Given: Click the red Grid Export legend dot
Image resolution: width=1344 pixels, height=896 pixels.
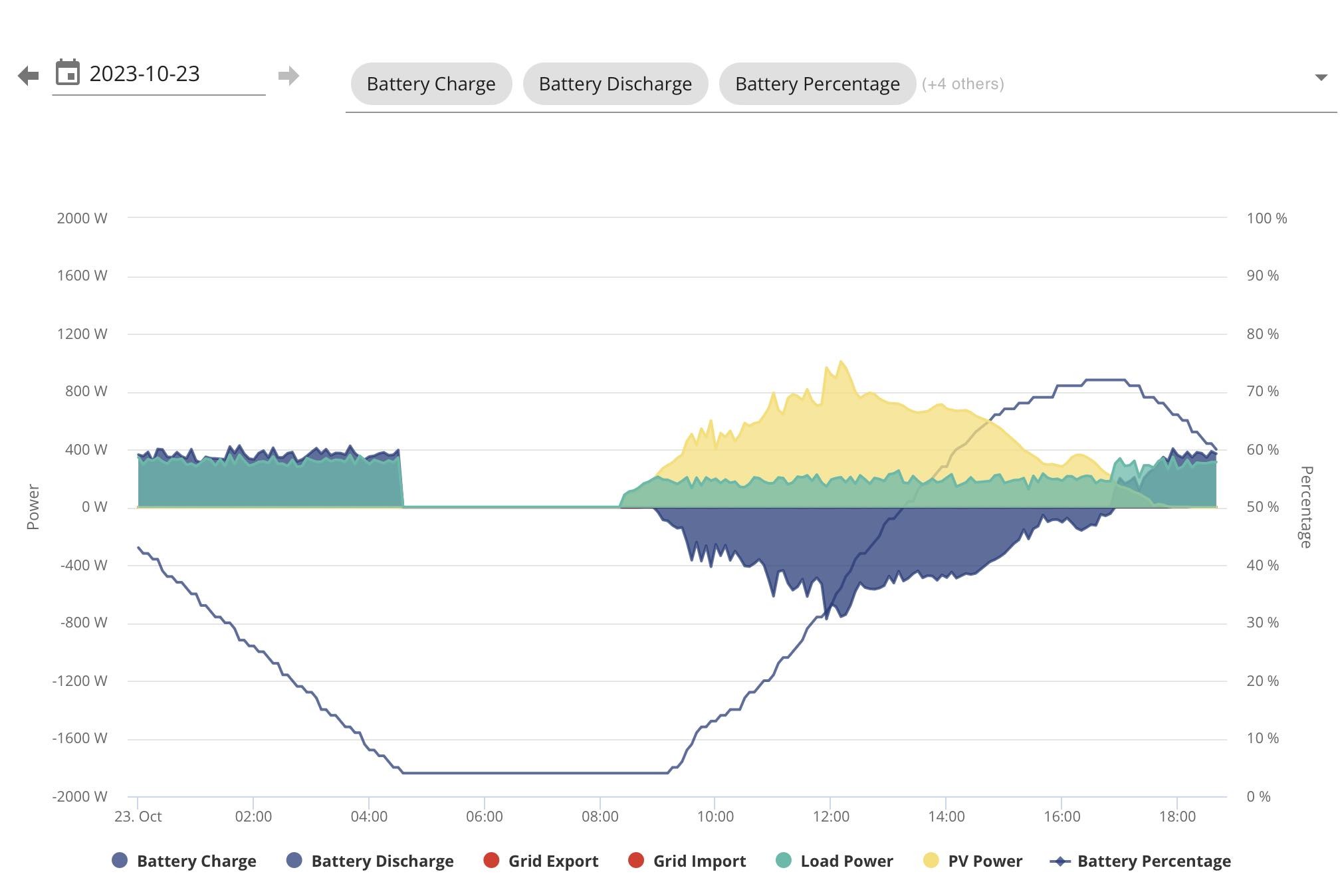Looking at the screenshot, I should 491,861.
